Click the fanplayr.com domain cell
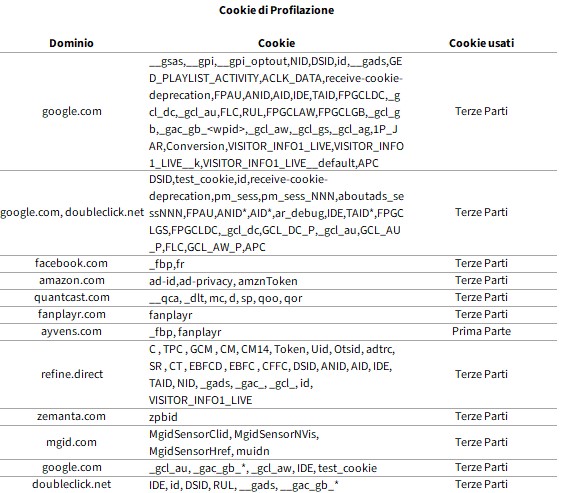 (x=72, y=314)
